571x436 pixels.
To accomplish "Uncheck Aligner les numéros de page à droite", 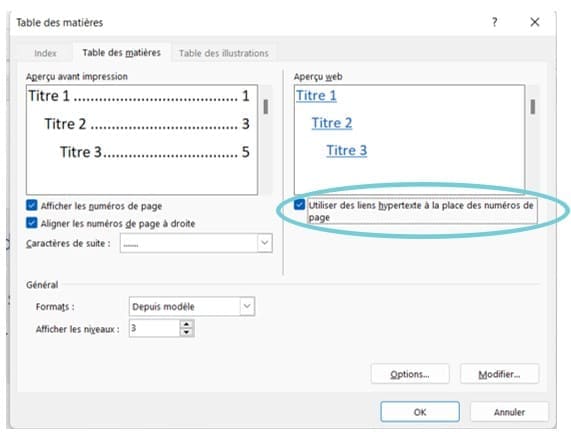I will 32,223.
